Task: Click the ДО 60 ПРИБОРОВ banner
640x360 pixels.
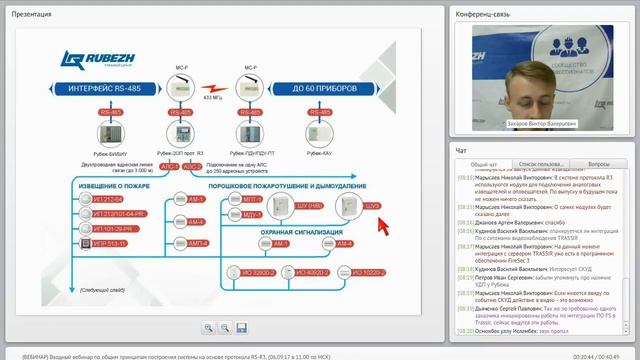Action: (x=324, y=89)
